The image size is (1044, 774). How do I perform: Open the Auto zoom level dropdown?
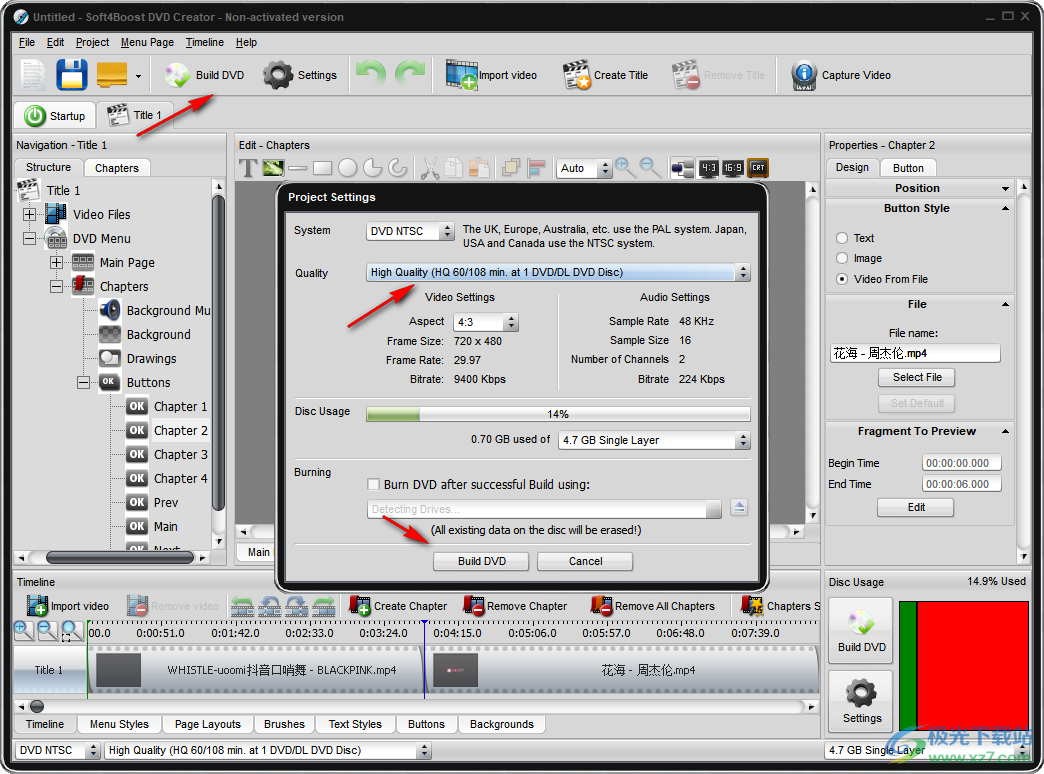pyautogui.click(x=584, y=169)
